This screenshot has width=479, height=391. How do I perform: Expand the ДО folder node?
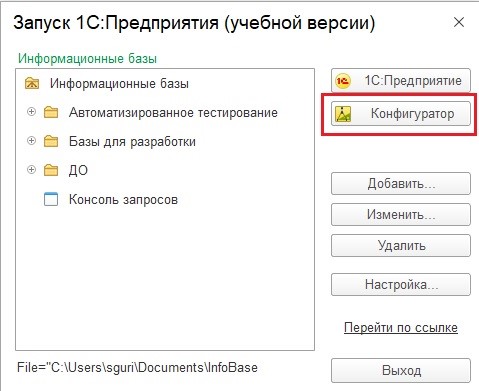[31, 170]
